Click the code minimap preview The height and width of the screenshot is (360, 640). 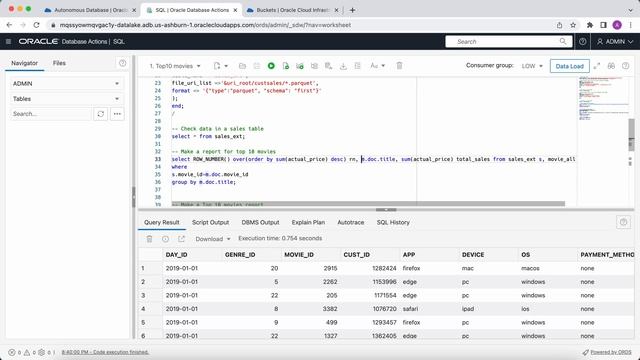pyautogui.click(x=603, y=100)
